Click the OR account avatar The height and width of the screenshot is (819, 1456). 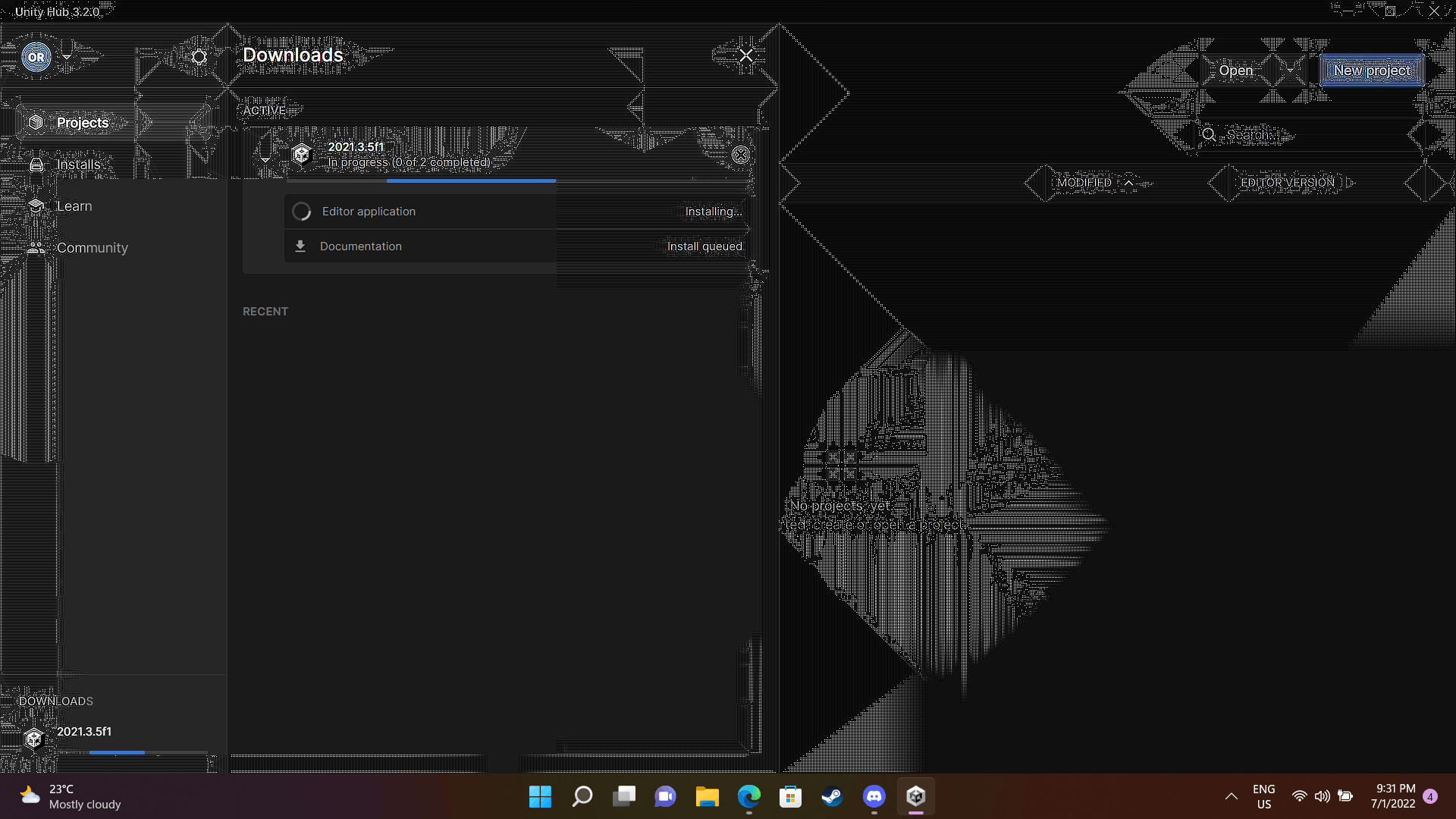point(36,57)
